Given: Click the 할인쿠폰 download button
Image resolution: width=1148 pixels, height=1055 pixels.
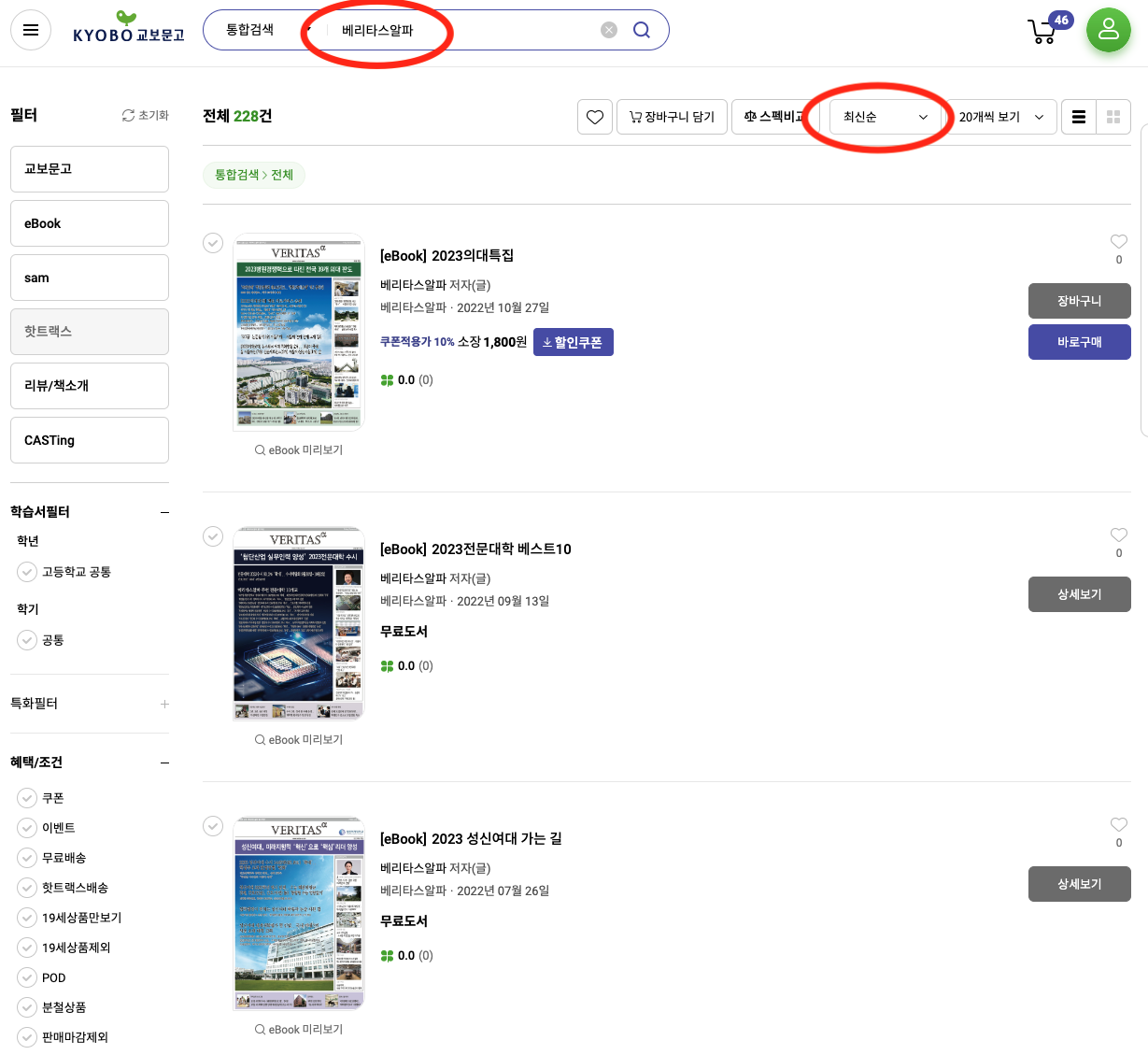Looking at the screenshot, I should 574,342.
